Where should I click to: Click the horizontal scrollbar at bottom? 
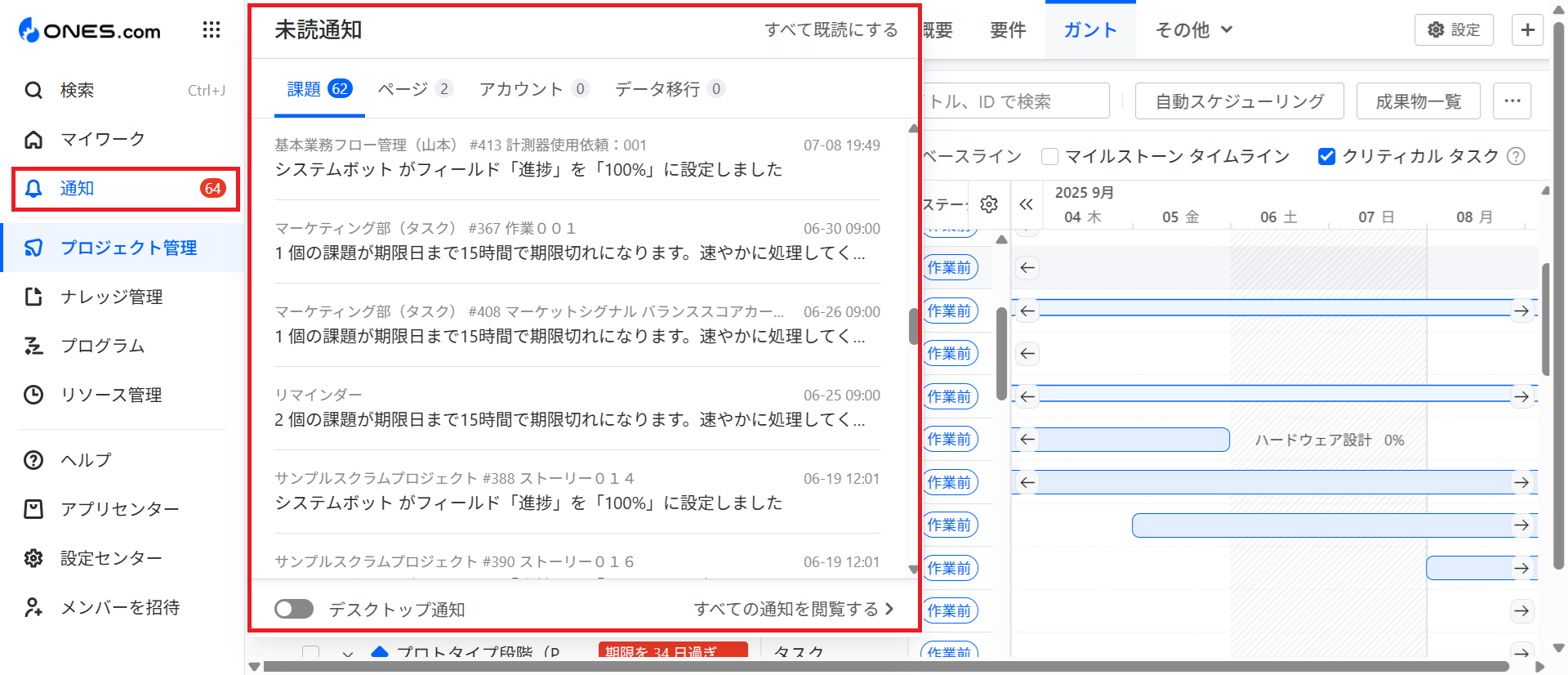(x=885, y=667)
